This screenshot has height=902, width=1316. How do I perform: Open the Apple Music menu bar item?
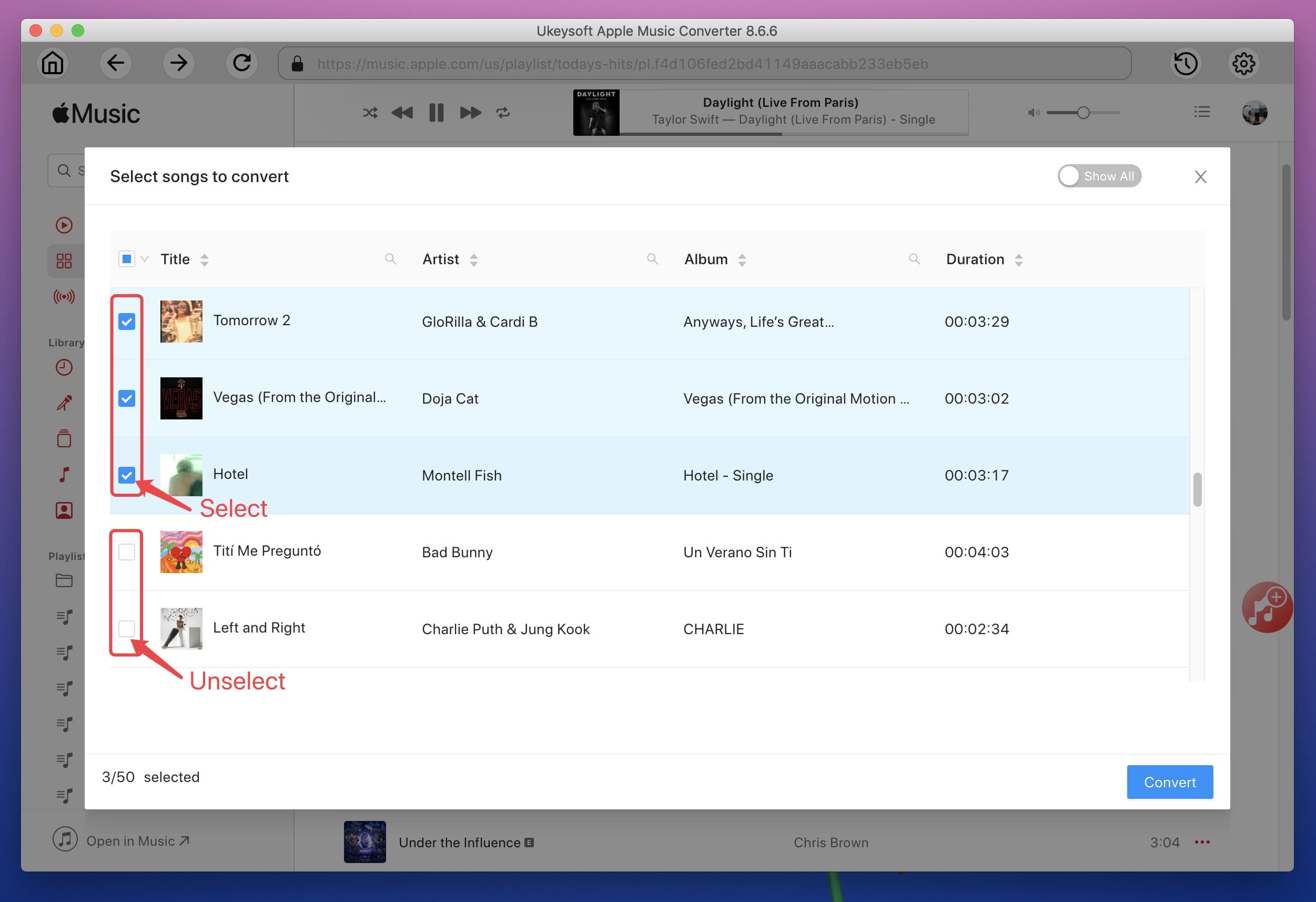coord(97,113)
